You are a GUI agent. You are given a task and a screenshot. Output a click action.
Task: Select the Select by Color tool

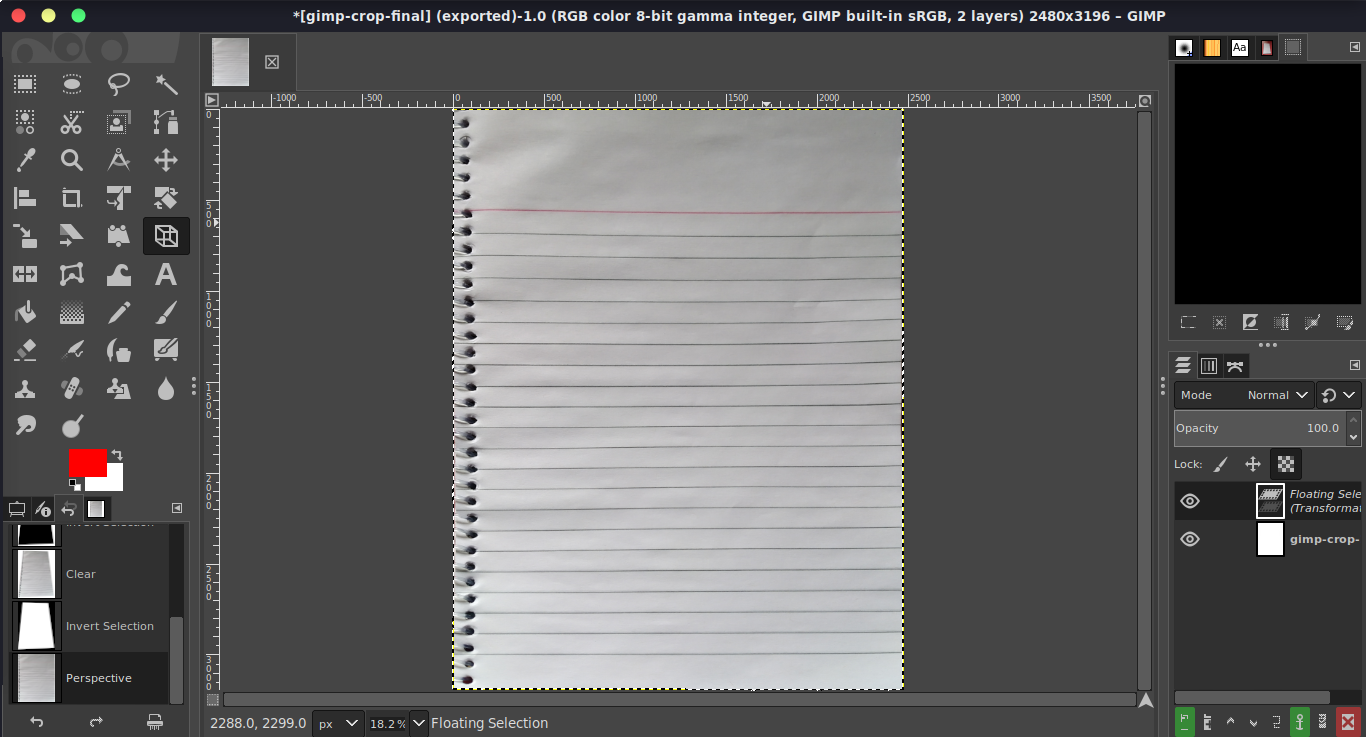[x=25, y=122]
